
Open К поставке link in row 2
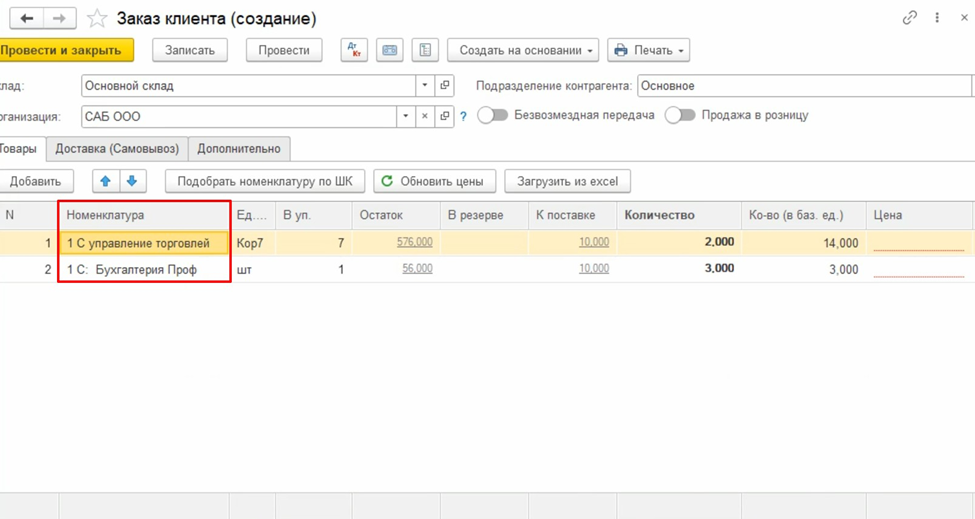point(594,269)
